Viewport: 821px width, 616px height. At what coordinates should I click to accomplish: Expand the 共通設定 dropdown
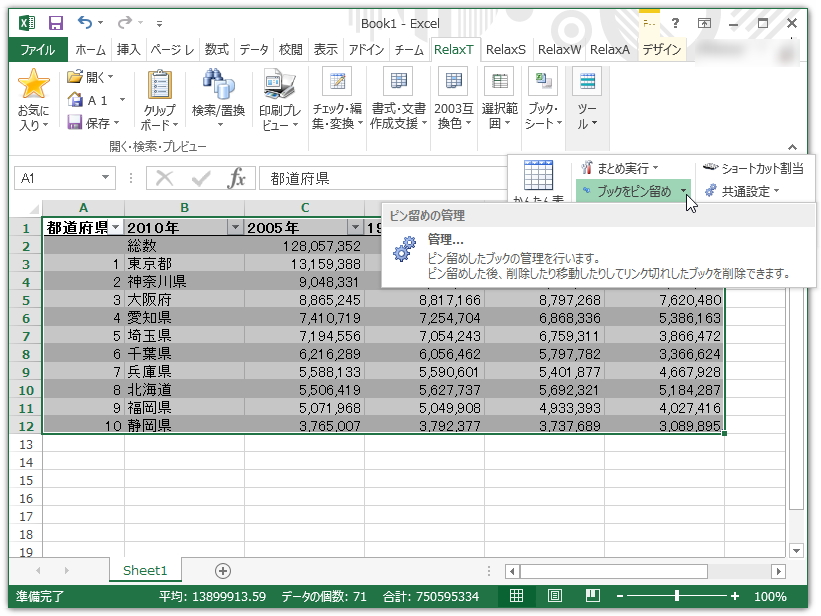point(776,191)
